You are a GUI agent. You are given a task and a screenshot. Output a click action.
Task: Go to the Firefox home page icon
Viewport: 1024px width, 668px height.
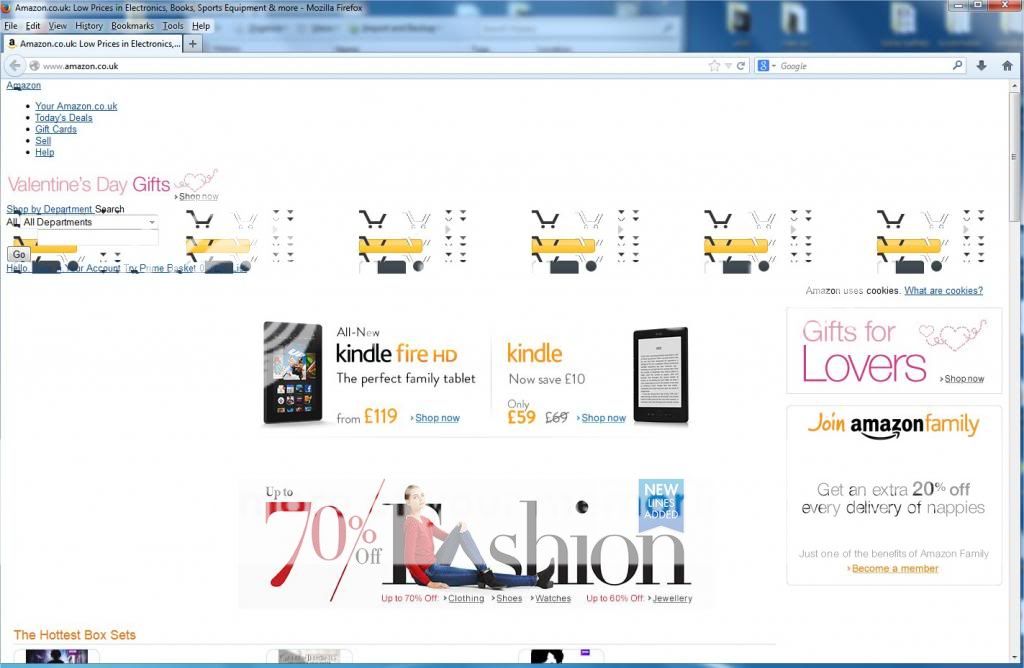point(1007,65)
